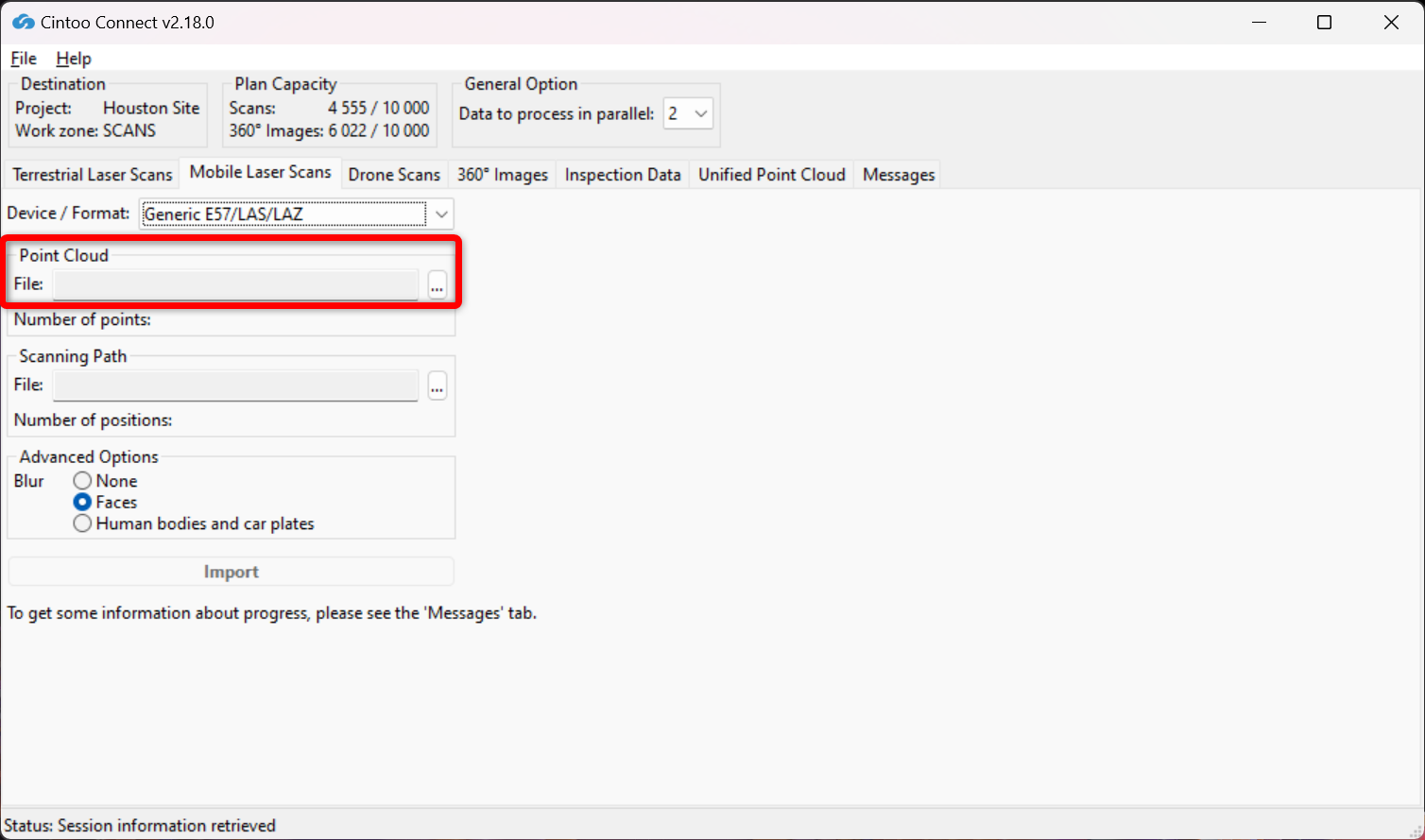Click the Import button
This screenshot has height=840, width=1425.
click(232, 572)
